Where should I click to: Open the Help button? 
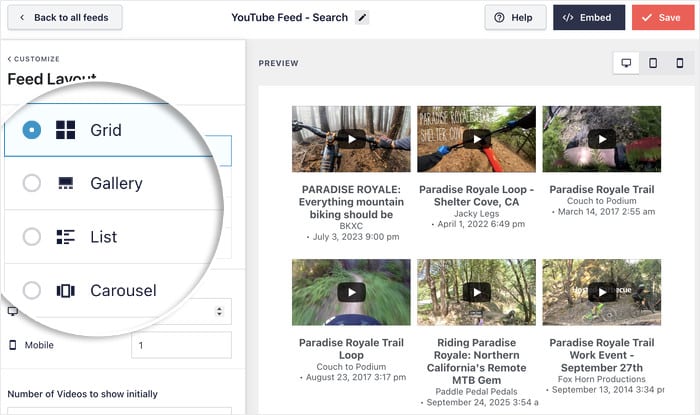[514, 17]
